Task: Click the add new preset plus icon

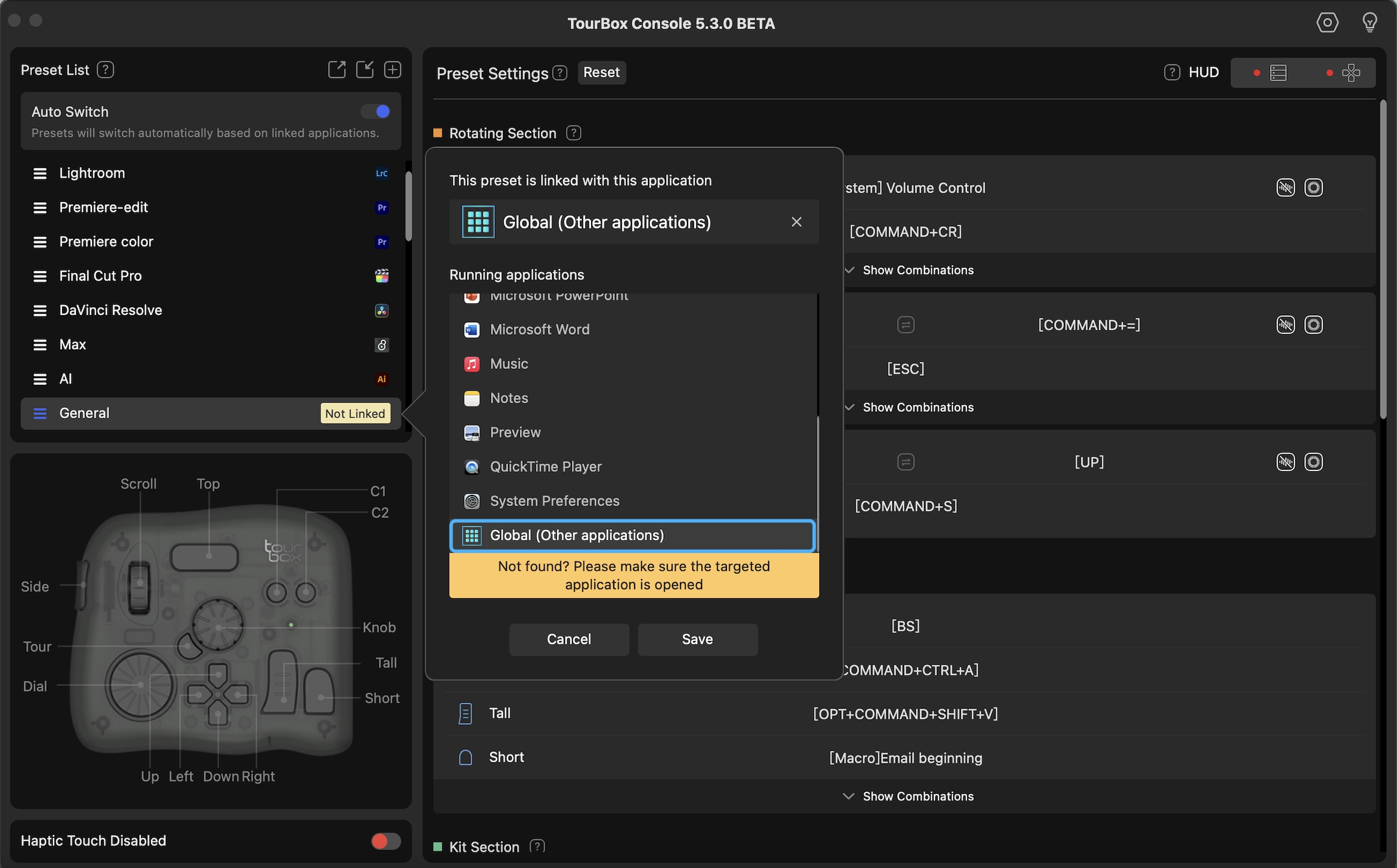Action: pyautogui.click(x=393, y=70)
